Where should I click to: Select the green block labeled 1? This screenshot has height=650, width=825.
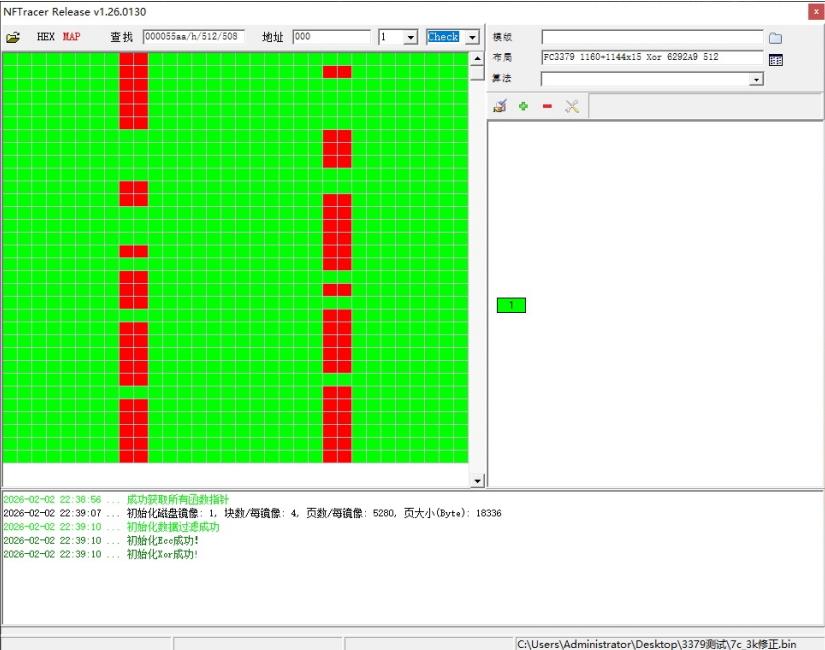511,305
